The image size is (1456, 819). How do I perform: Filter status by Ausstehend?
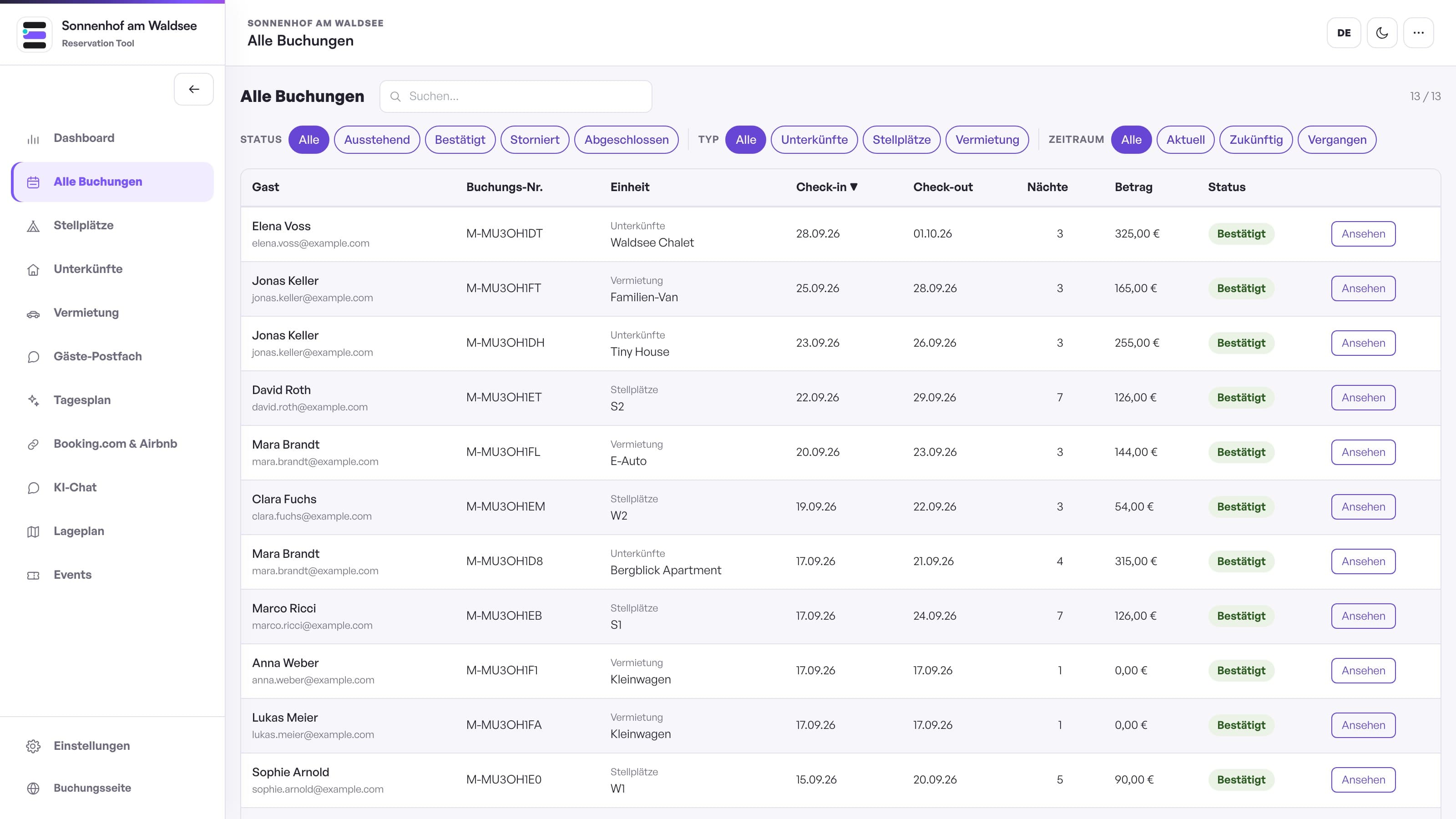coord(377,140)
